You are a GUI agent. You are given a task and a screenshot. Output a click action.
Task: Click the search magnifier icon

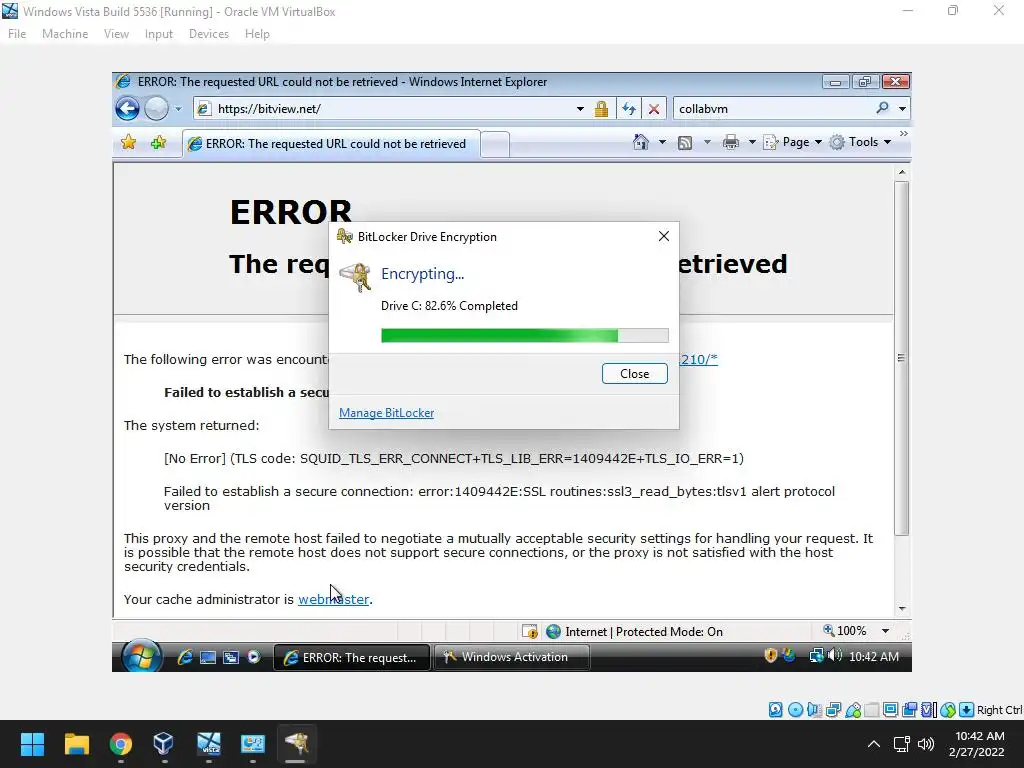(x=882, y=108)
